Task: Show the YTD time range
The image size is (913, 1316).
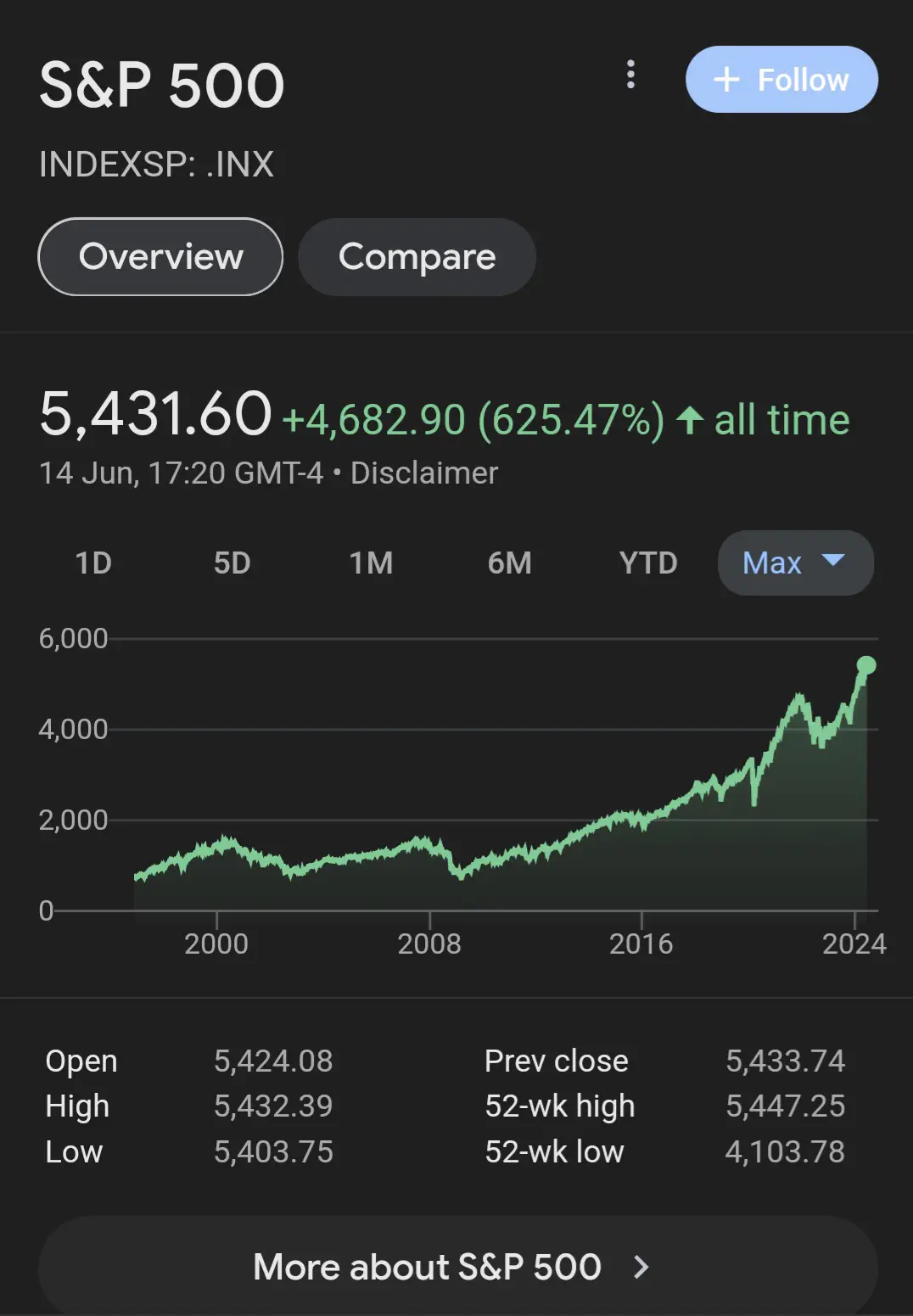Action: [648, 563]
